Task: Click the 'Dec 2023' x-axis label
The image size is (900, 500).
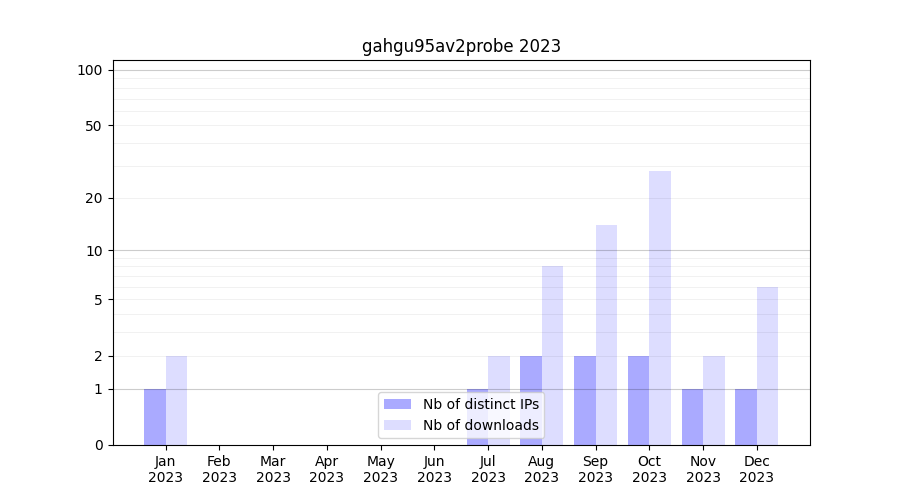Action: coord(757,469)
